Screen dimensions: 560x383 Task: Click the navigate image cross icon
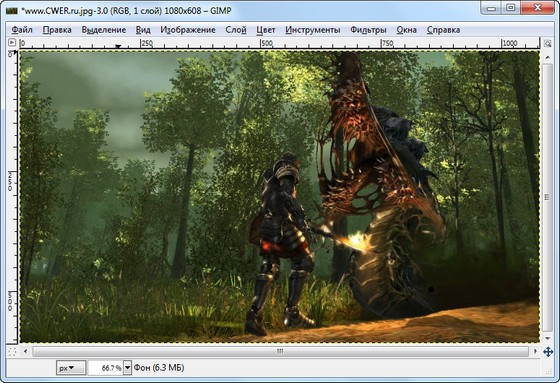[548, 352]
